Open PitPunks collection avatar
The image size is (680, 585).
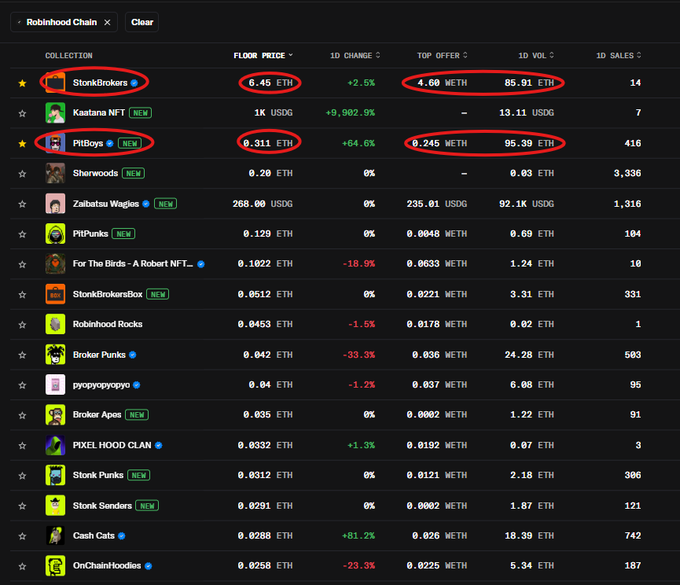pyautogui.click(x=56, y=234)
